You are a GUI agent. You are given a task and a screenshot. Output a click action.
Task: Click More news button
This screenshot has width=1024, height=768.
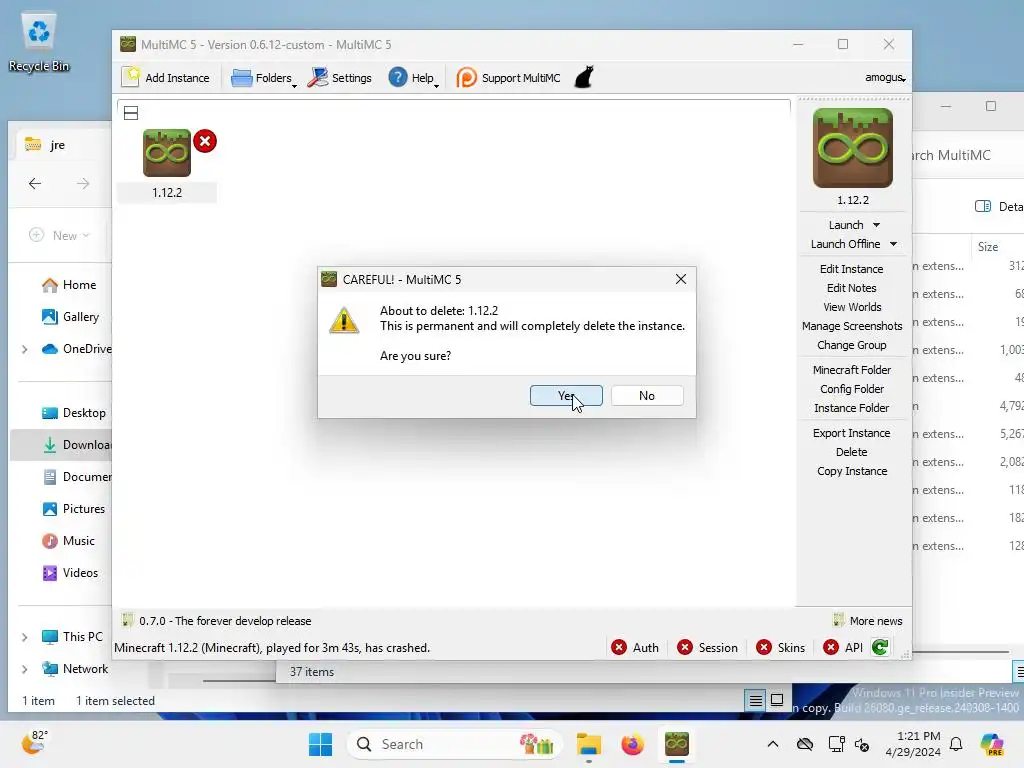click(x=868, y=620)
